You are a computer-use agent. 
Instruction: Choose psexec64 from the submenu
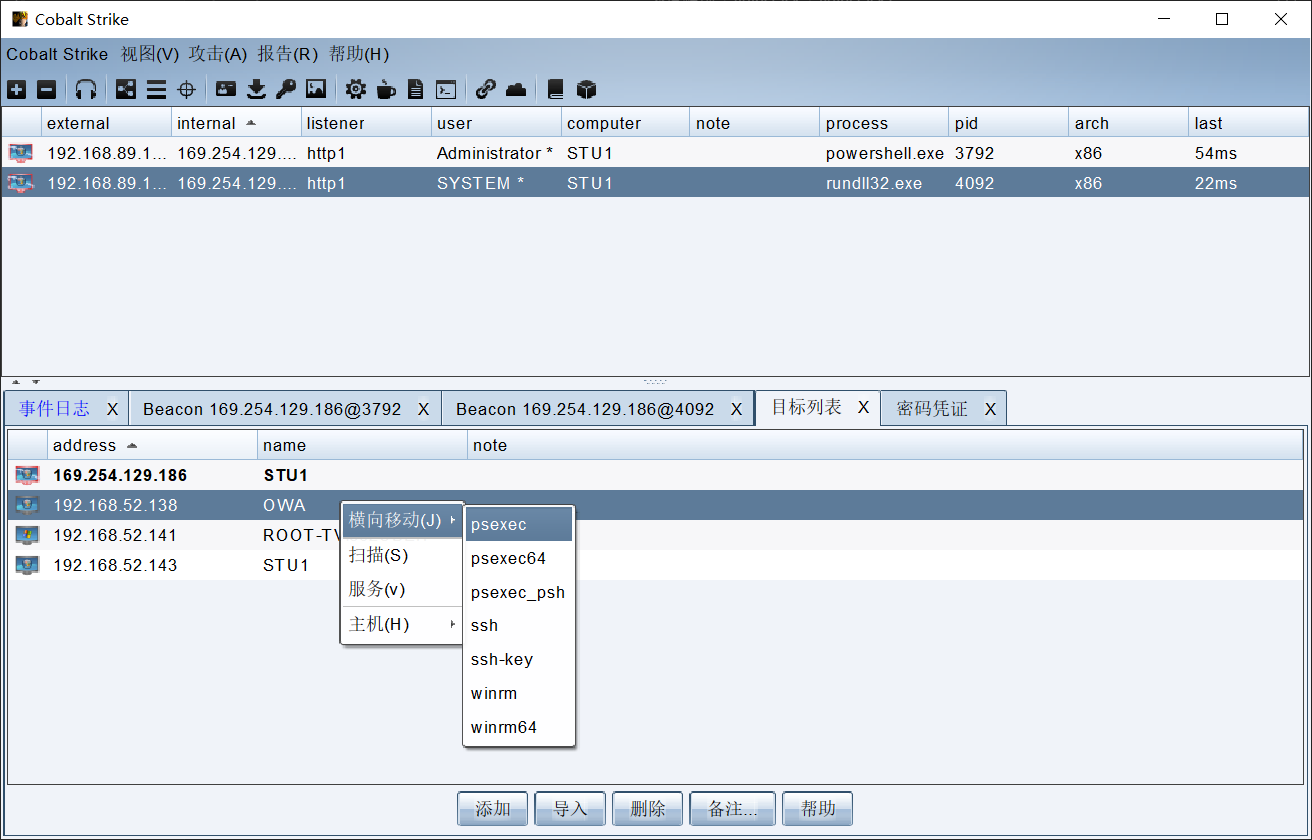519,558
